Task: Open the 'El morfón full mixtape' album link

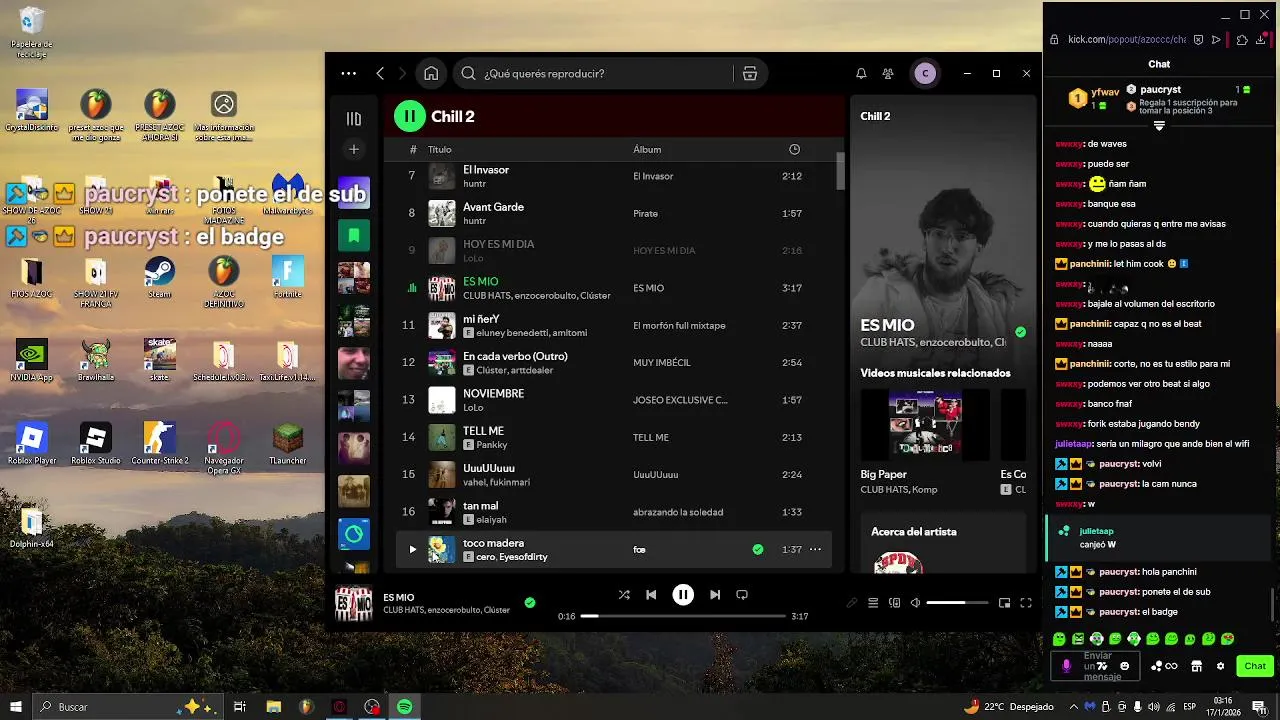Action: 679,325
